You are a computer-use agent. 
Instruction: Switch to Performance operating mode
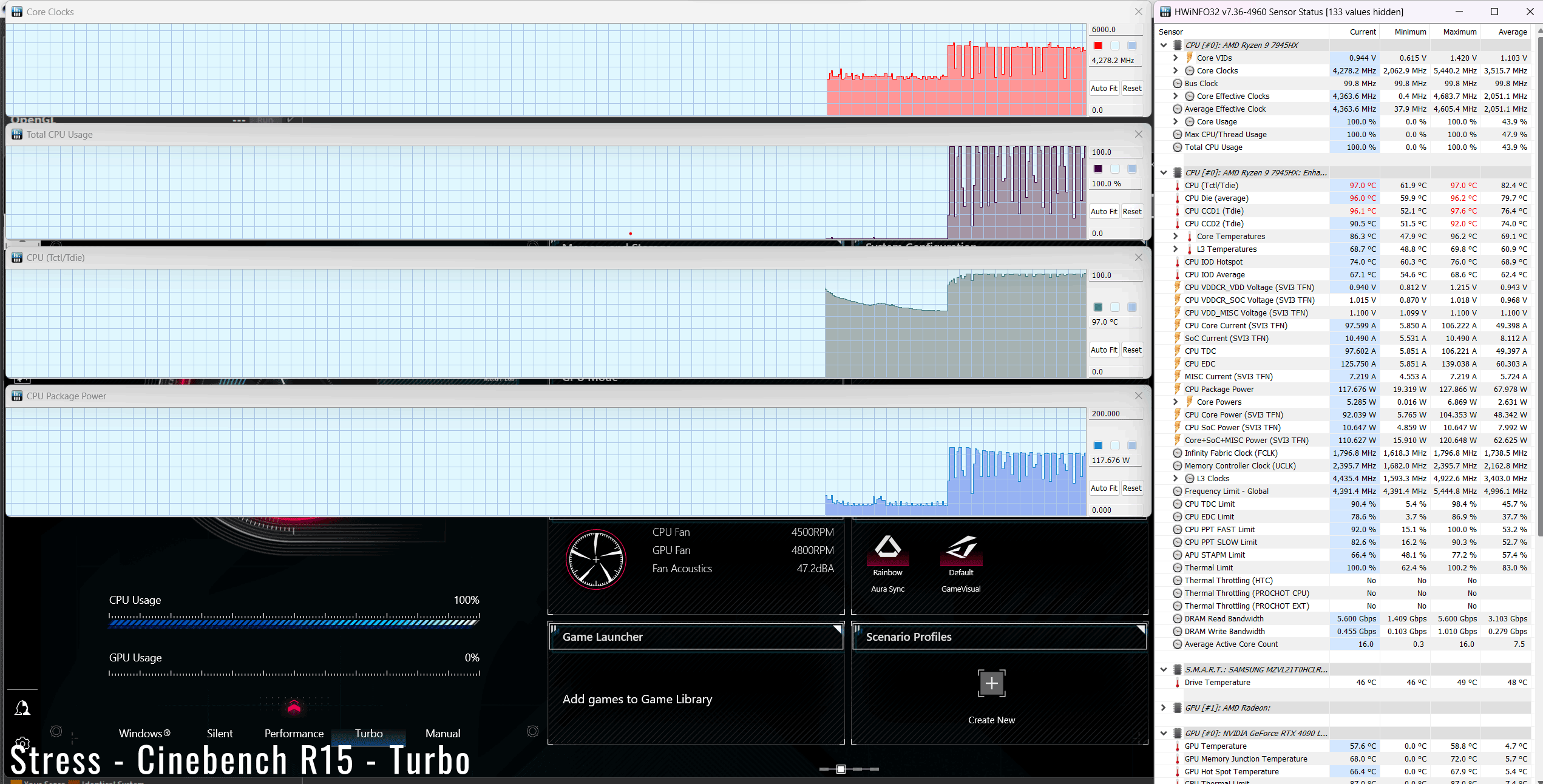[294, 734]
